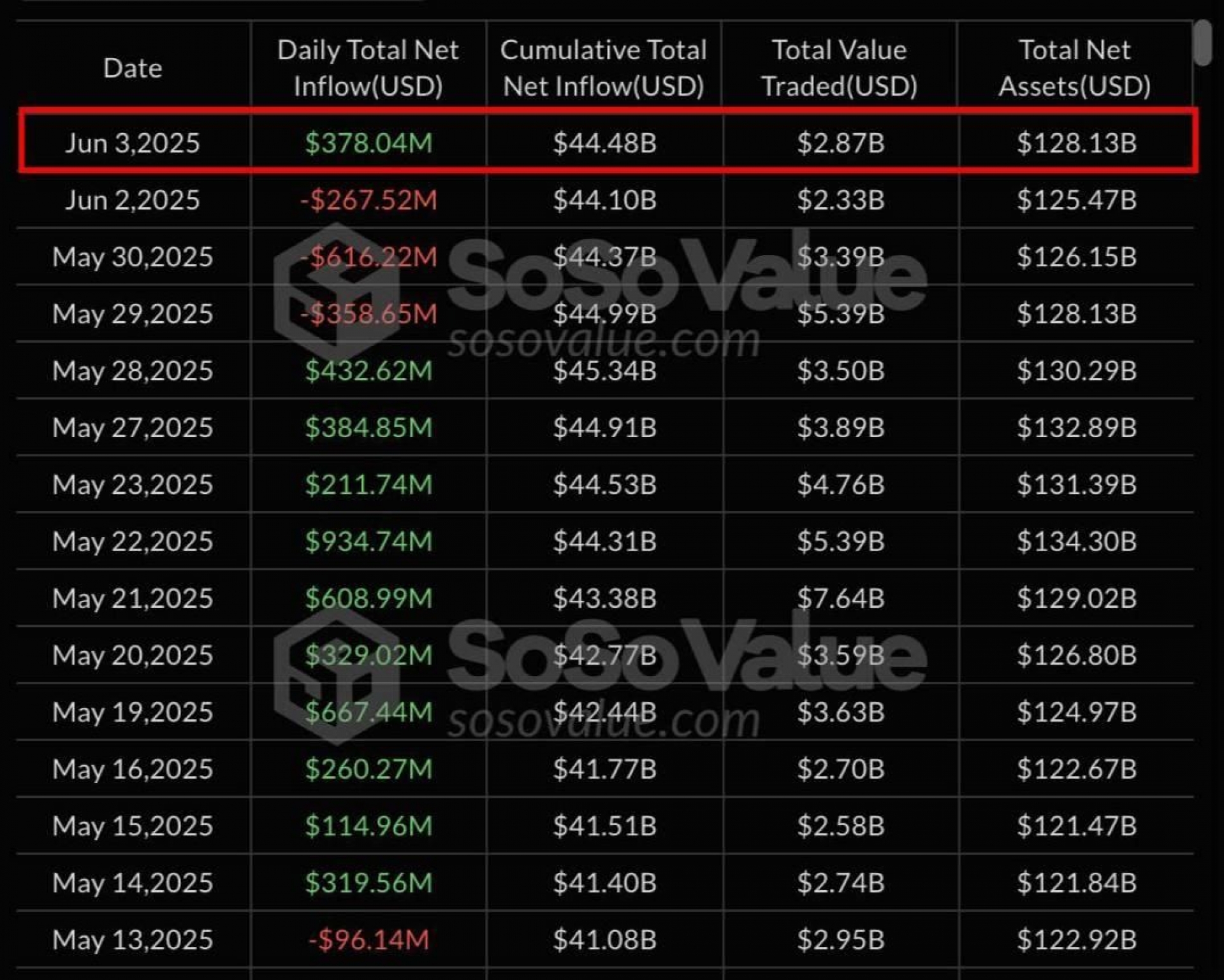Click the Date column header
1224x980 pixels.
(133, 68)
